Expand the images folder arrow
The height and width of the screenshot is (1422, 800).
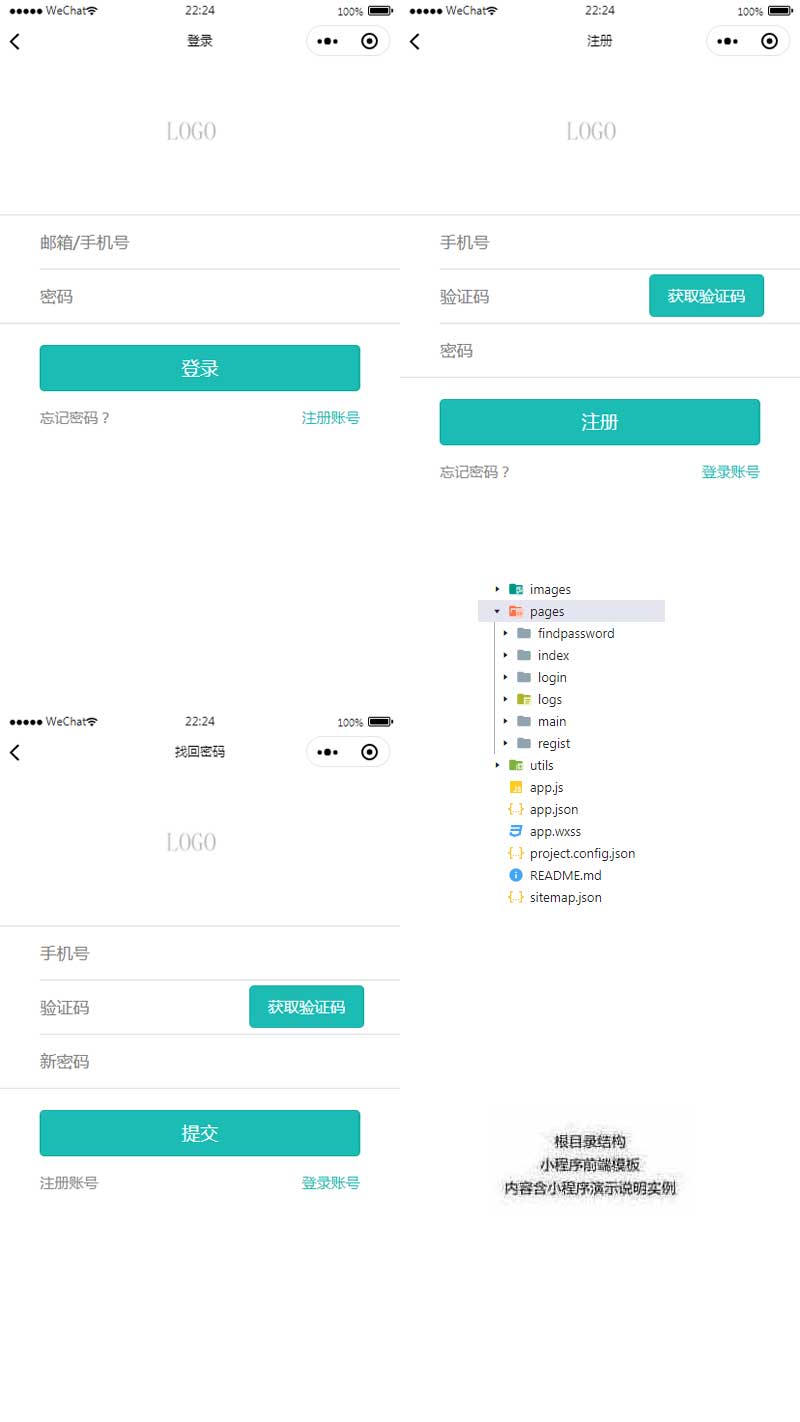coord(497,589)
